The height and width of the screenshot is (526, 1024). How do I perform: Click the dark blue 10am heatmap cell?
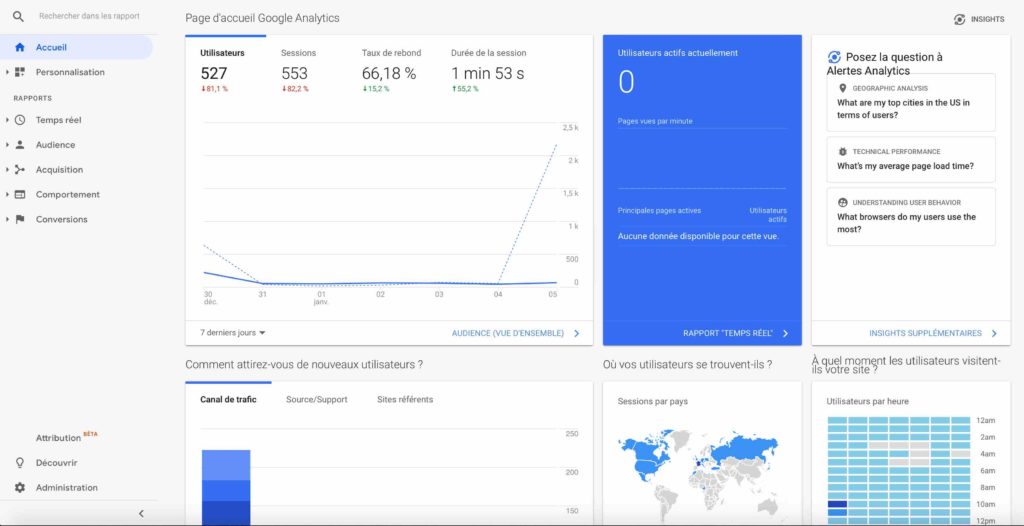click(837, 504)
